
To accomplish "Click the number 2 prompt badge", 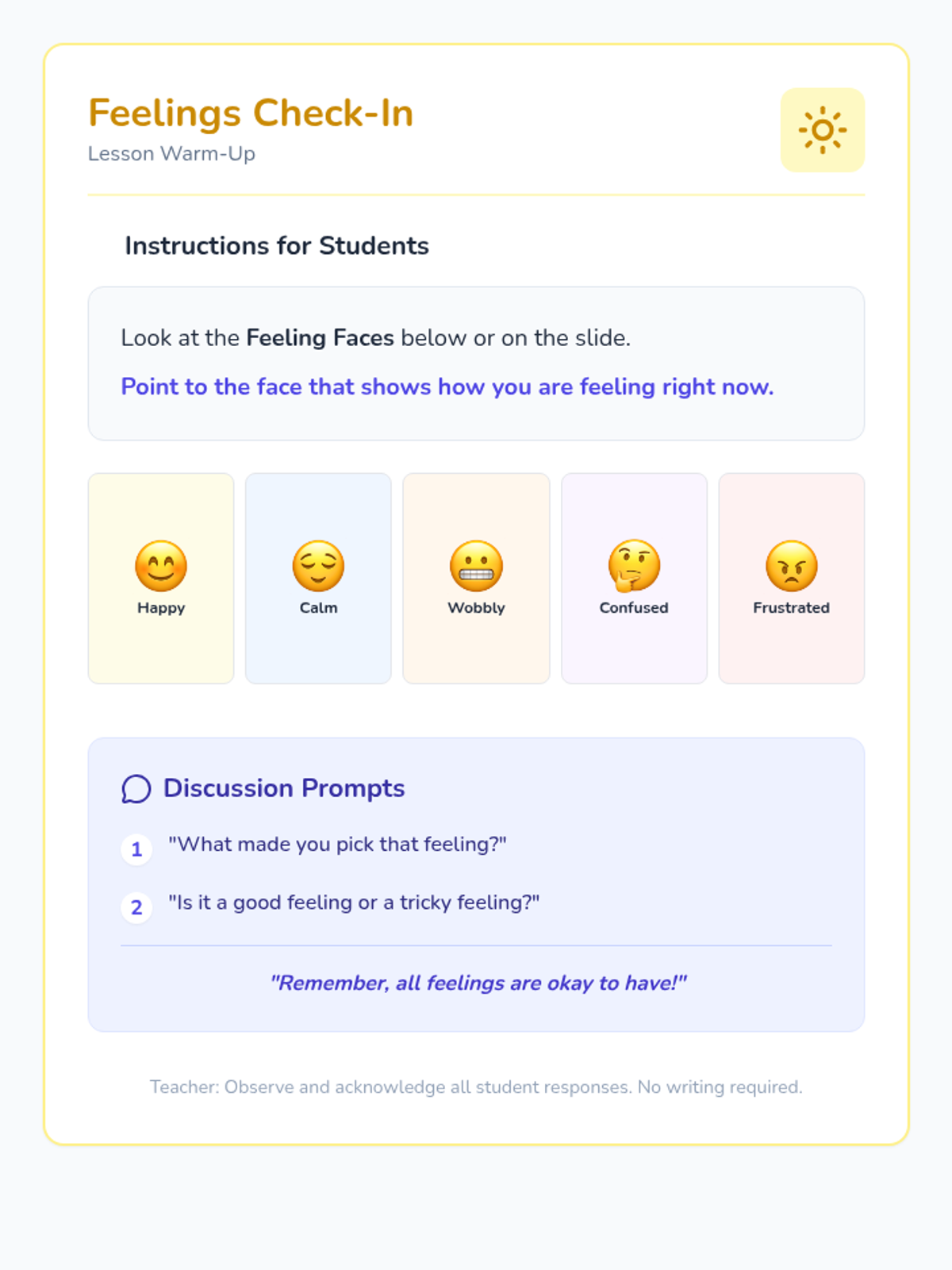I will click(136, 907).
